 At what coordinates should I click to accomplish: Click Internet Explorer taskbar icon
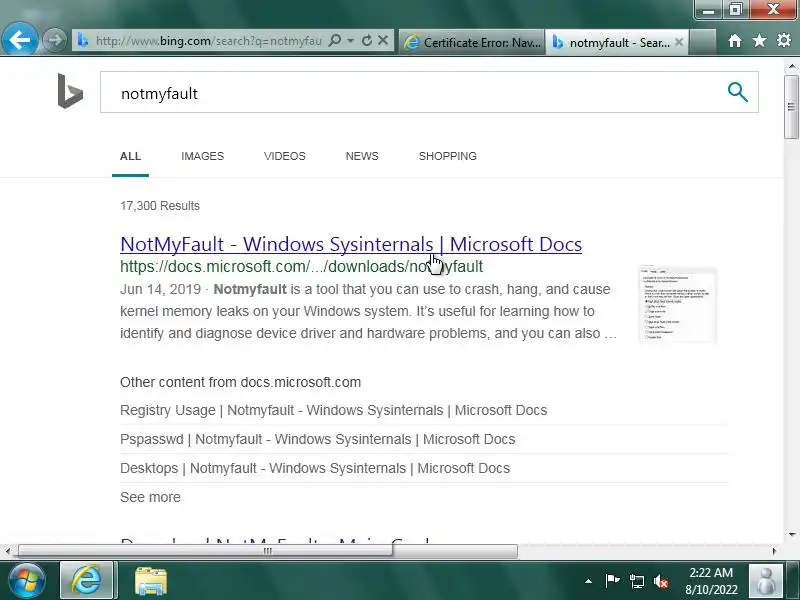(x=87, y=581)
